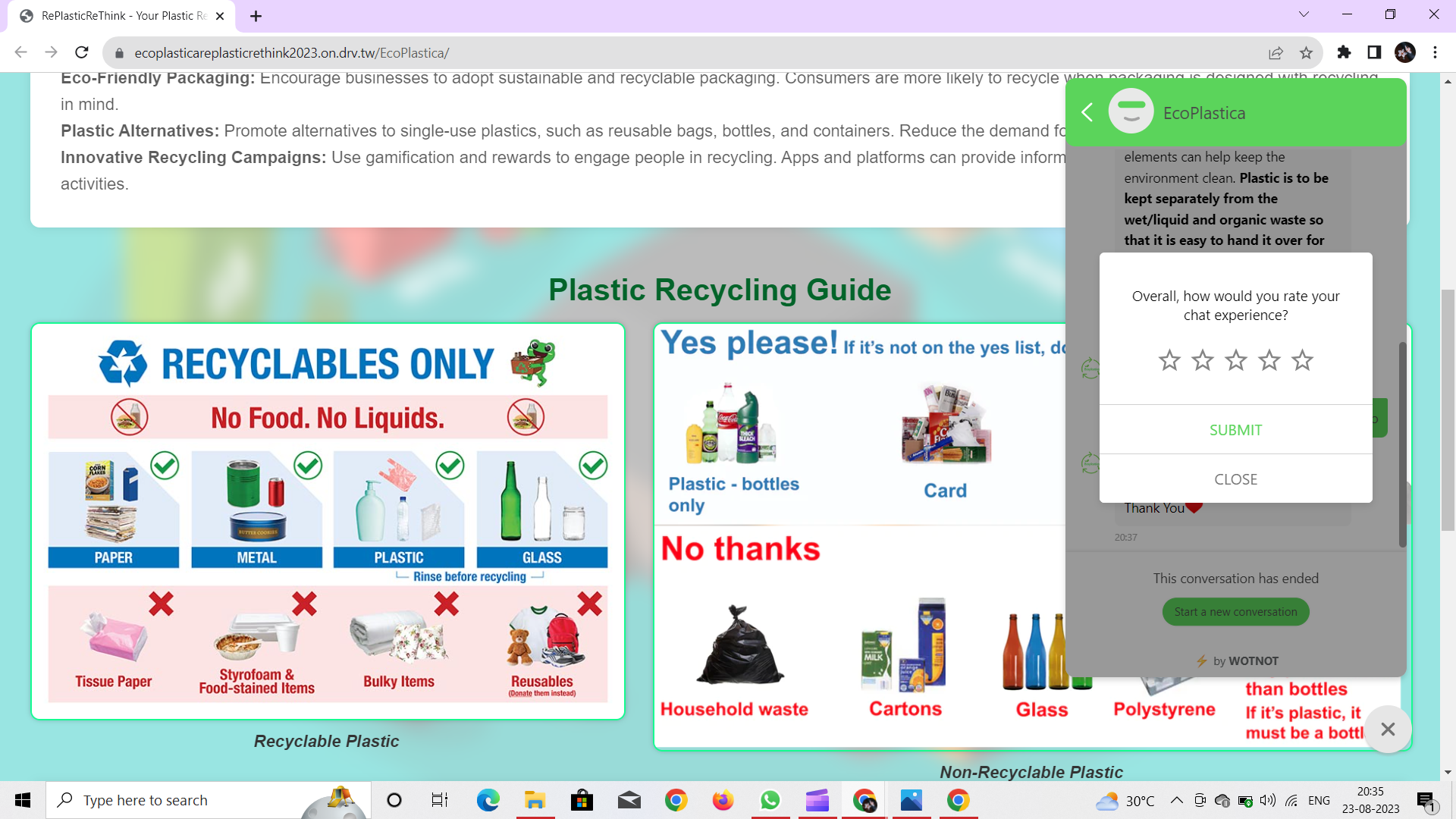
Task: Toggle the browser side panel icon
Action: [x=1374, y=52]
